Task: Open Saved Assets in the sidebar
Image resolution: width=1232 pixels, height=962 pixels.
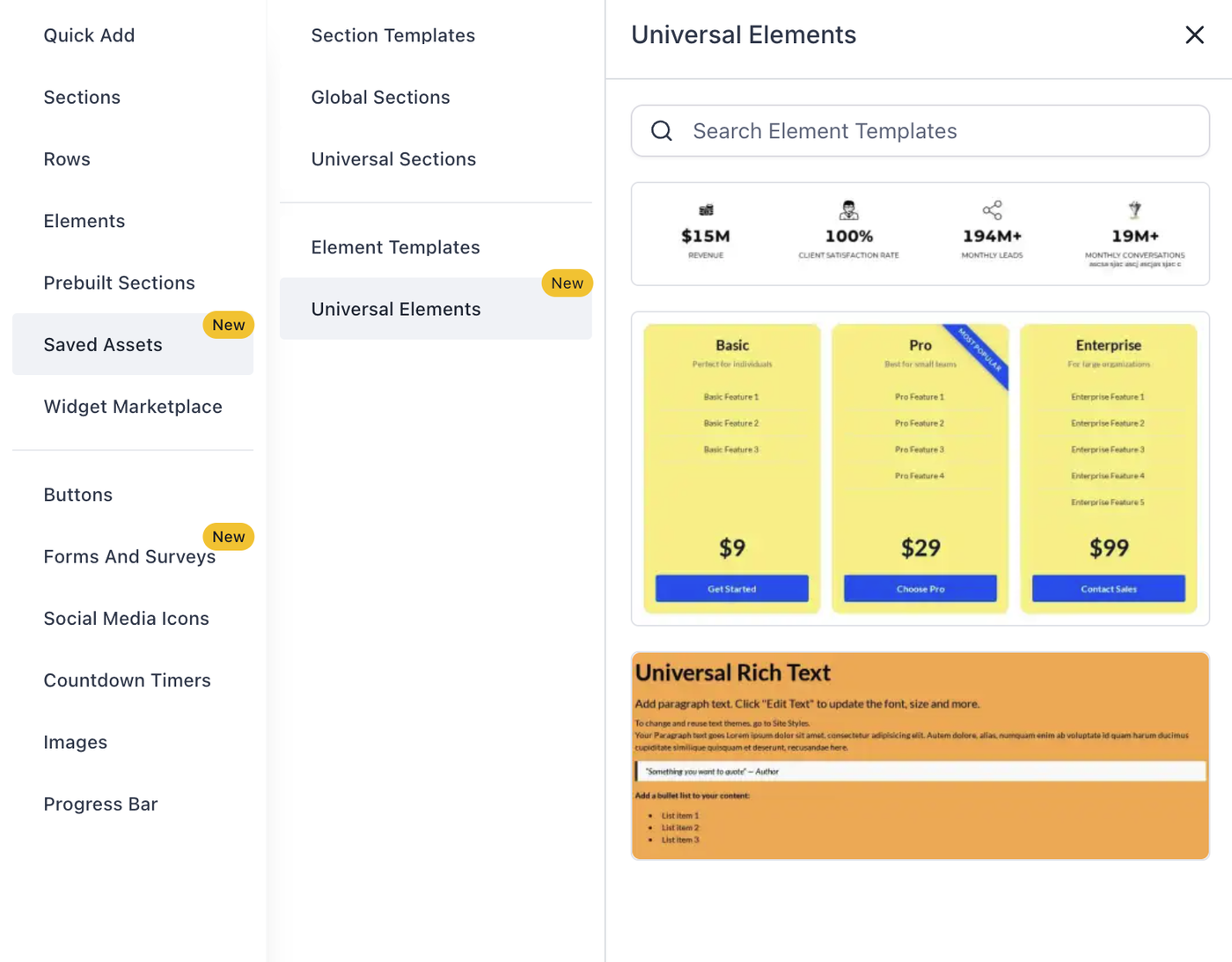Action: pyautogui.click(x=103, y=345)
